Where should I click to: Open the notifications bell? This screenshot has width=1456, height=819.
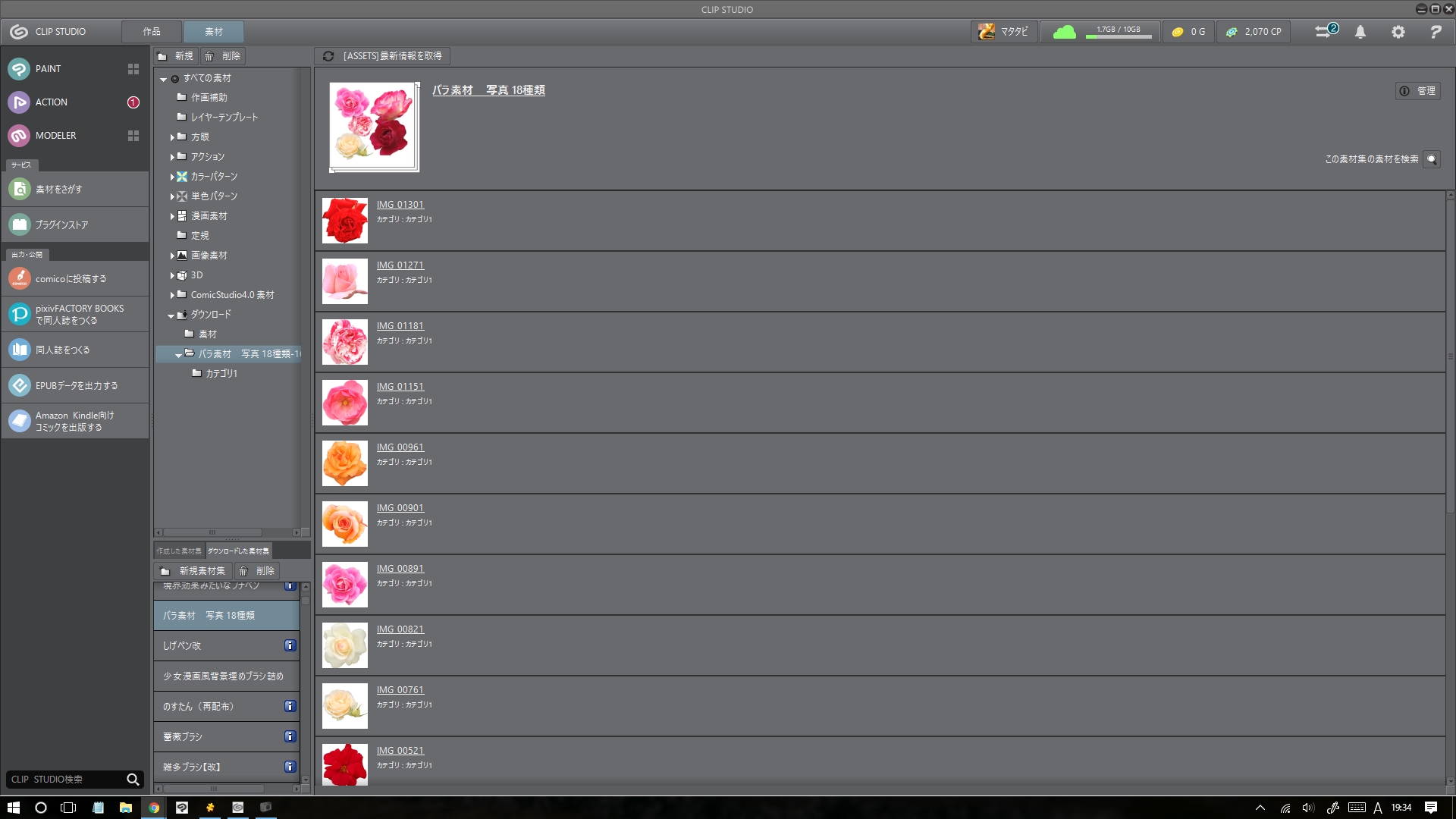pyautogui.click(x=1360, y=32)
